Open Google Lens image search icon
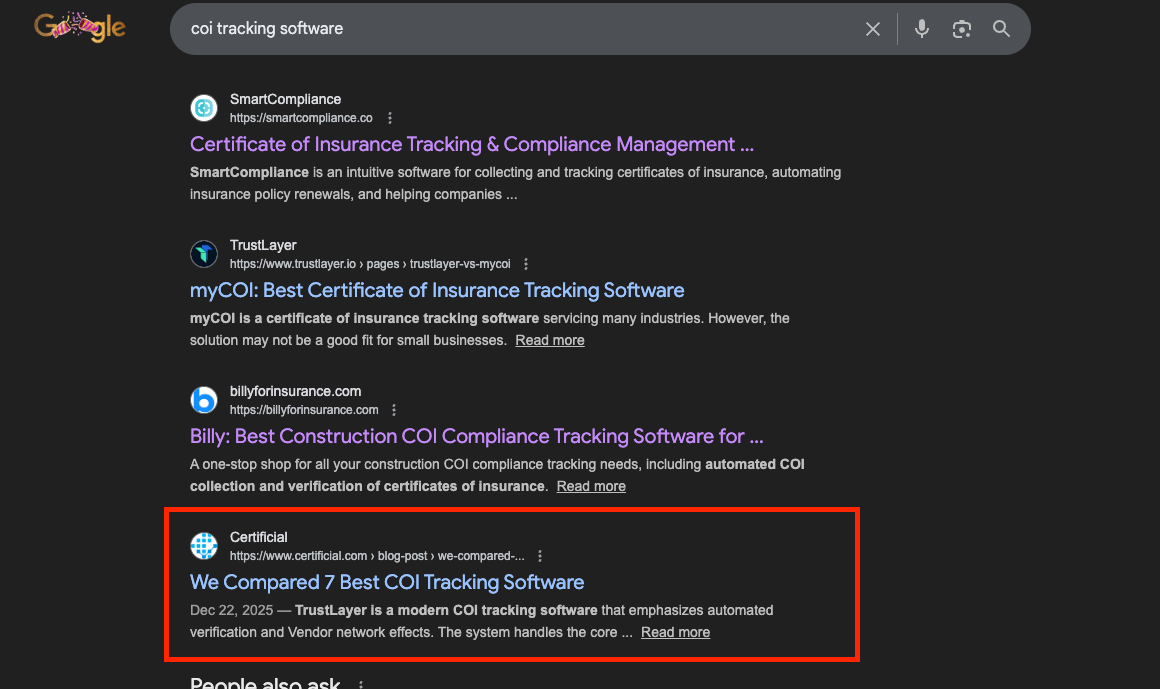The image size is (1160, 689). point(962,29)
